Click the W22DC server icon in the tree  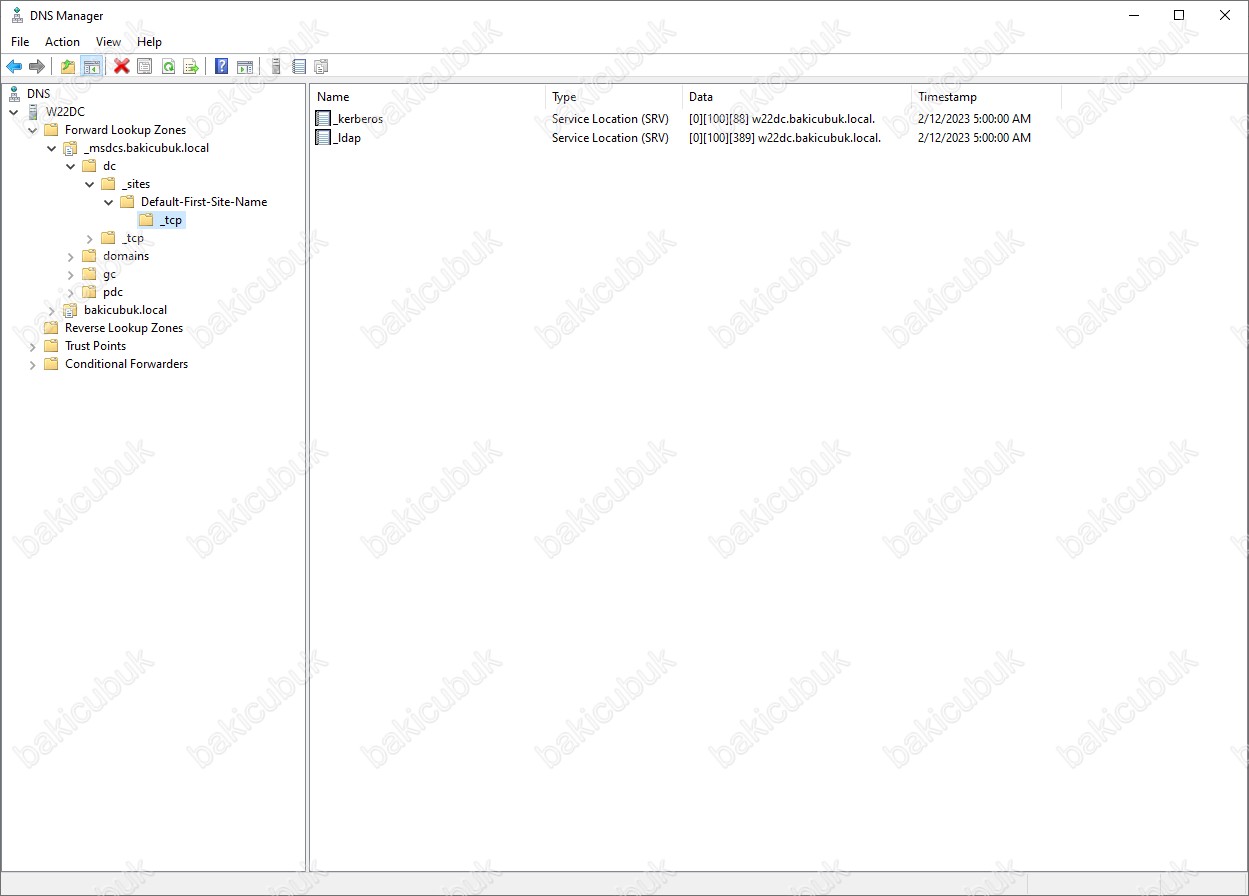click(x=34, y=112)
